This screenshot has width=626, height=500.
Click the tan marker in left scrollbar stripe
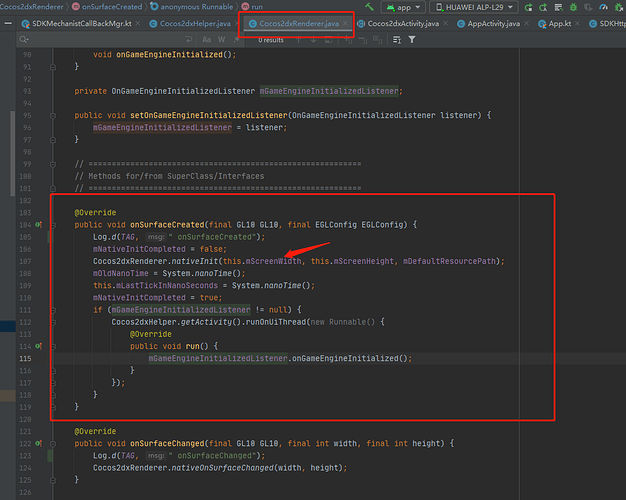click(8, 396)
